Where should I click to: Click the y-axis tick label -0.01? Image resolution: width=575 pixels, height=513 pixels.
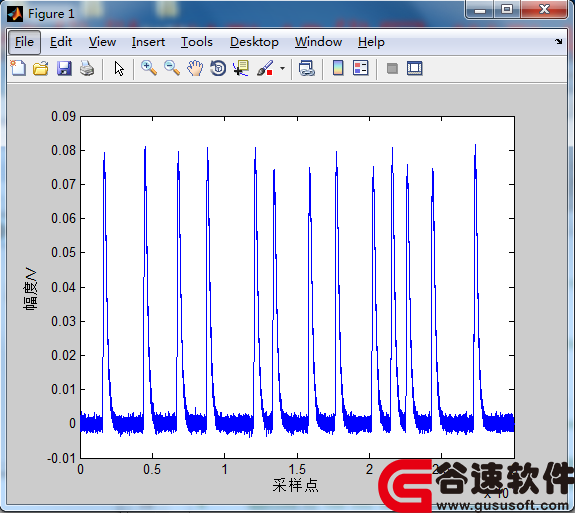61,458
